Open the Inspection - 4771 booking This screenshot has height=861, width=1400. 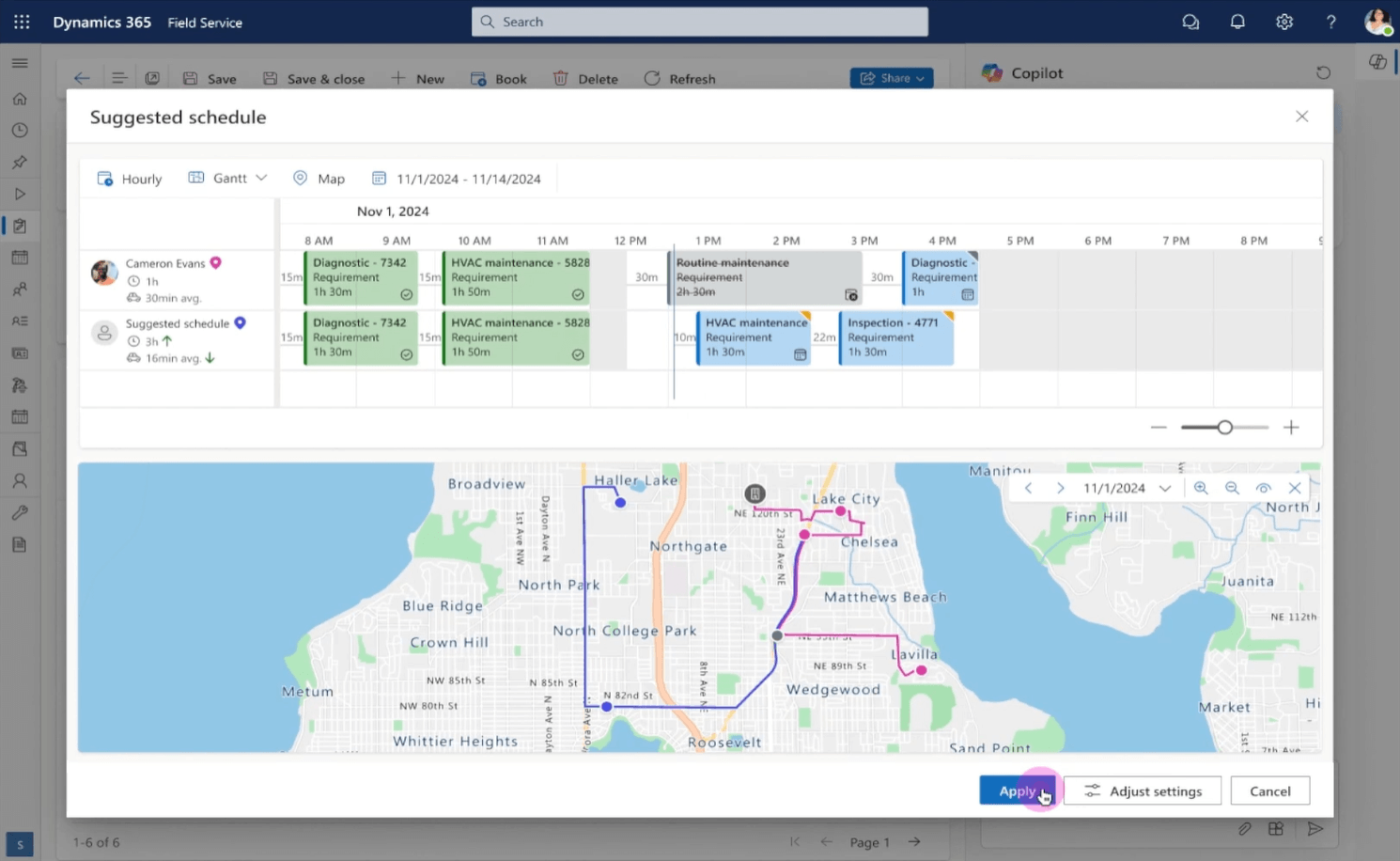coord(896,337)
